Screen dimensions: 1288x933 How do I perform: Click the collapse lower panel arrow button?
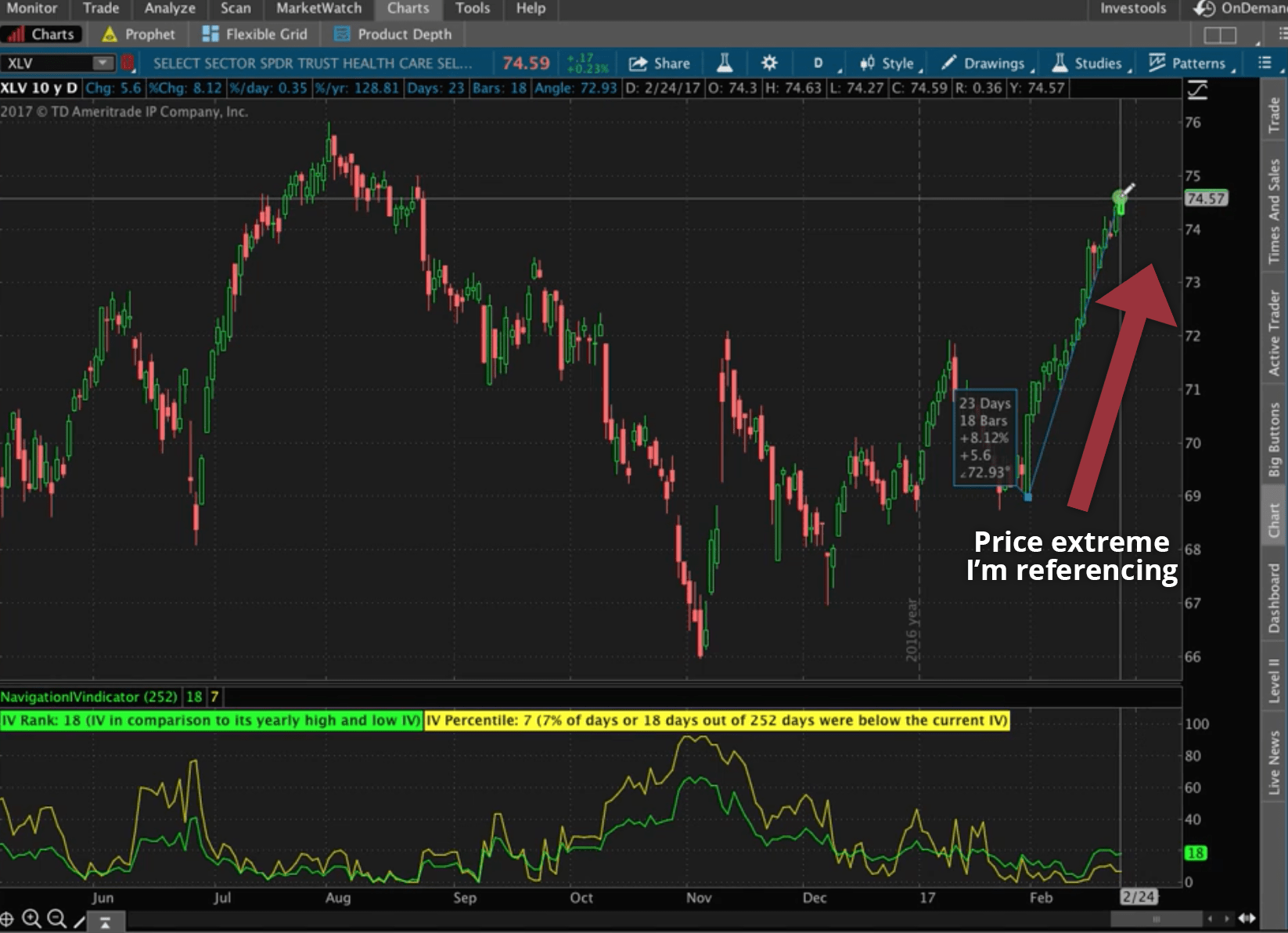pos(105,923)
